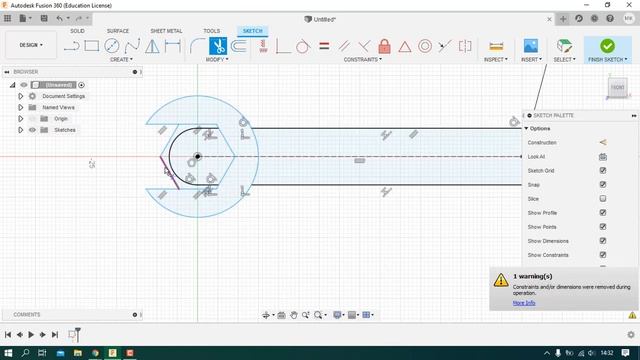Switch to the TOOLS tab
The height and width of the screenshot is (360, 640).
point(211,31)
